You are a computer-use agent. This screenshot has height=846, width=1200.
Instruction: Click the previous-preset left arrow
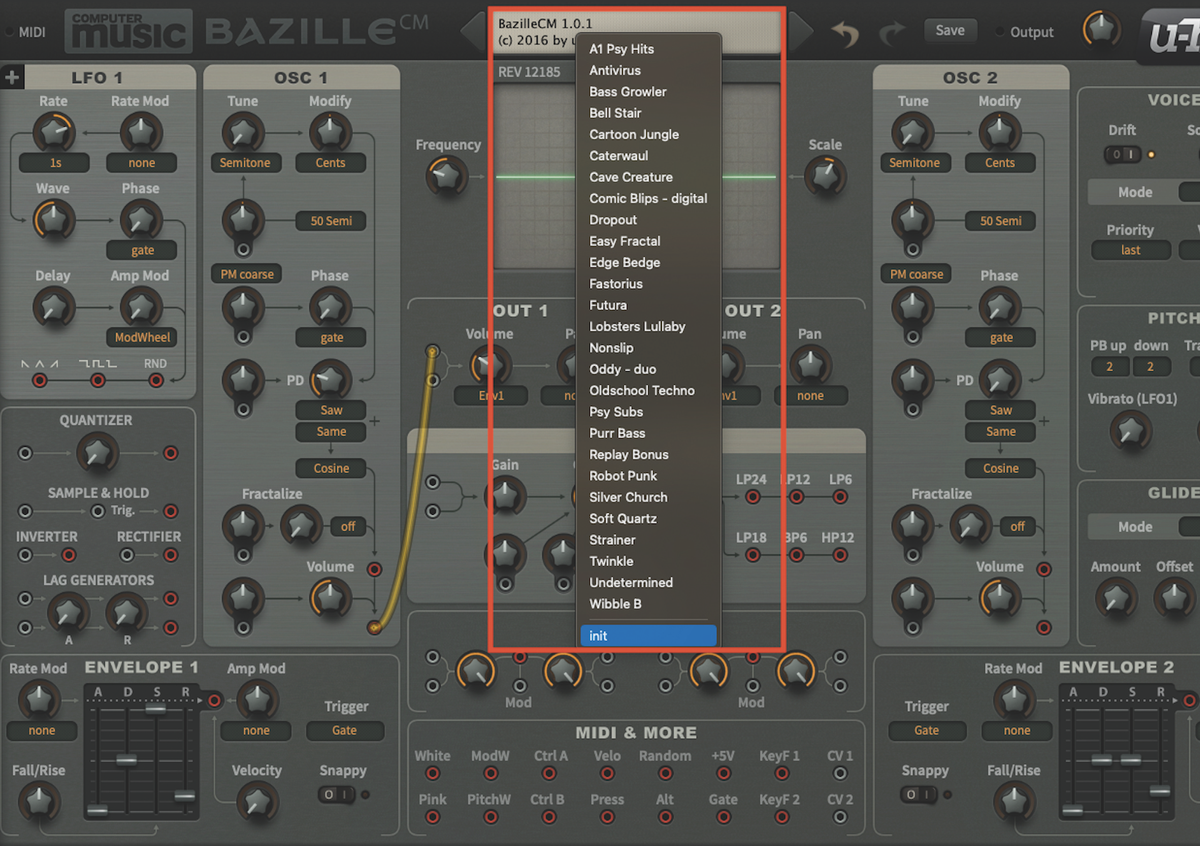tap(472, 31)
